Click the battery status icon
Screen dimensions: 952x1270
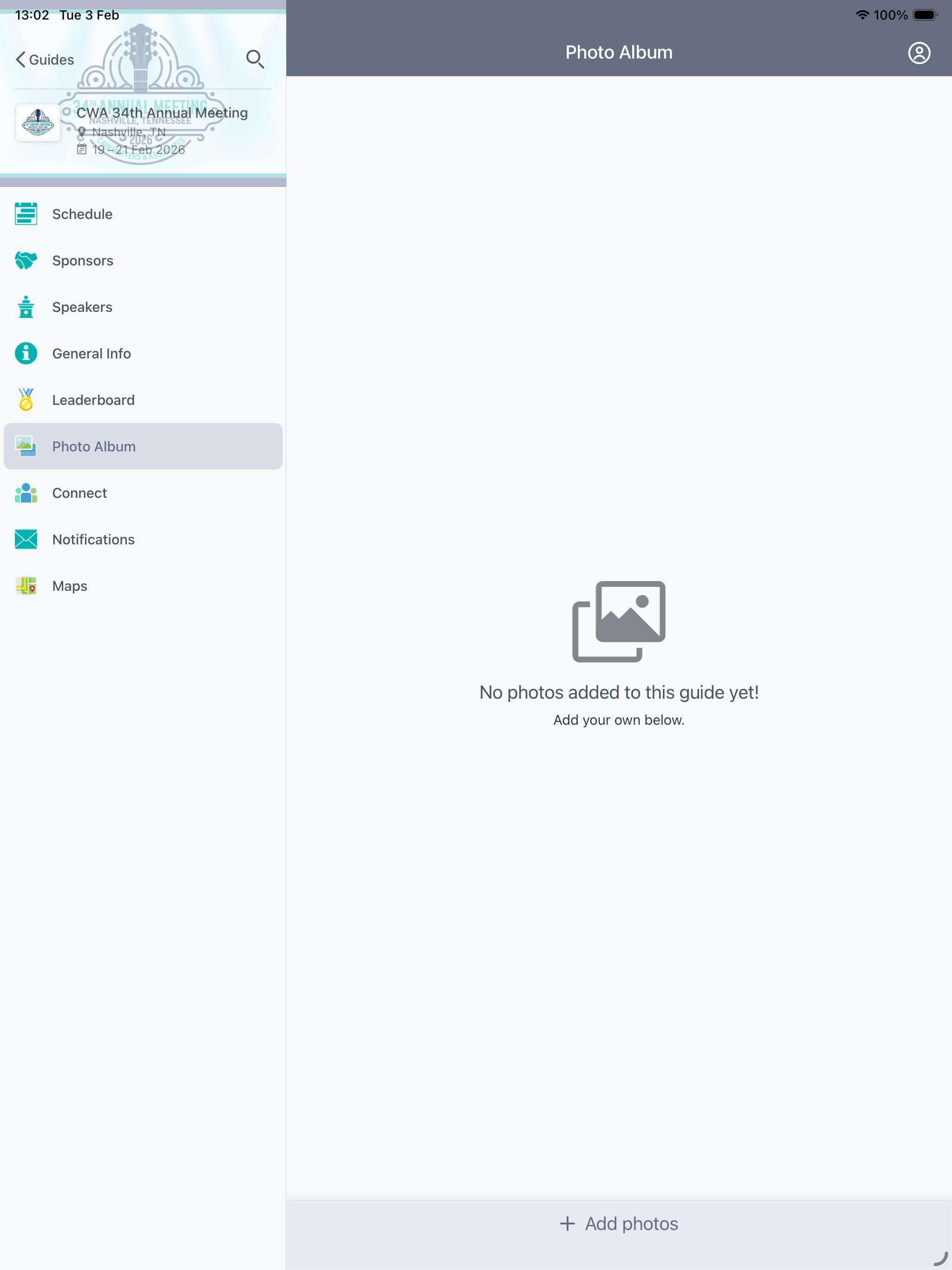(925, 15)
